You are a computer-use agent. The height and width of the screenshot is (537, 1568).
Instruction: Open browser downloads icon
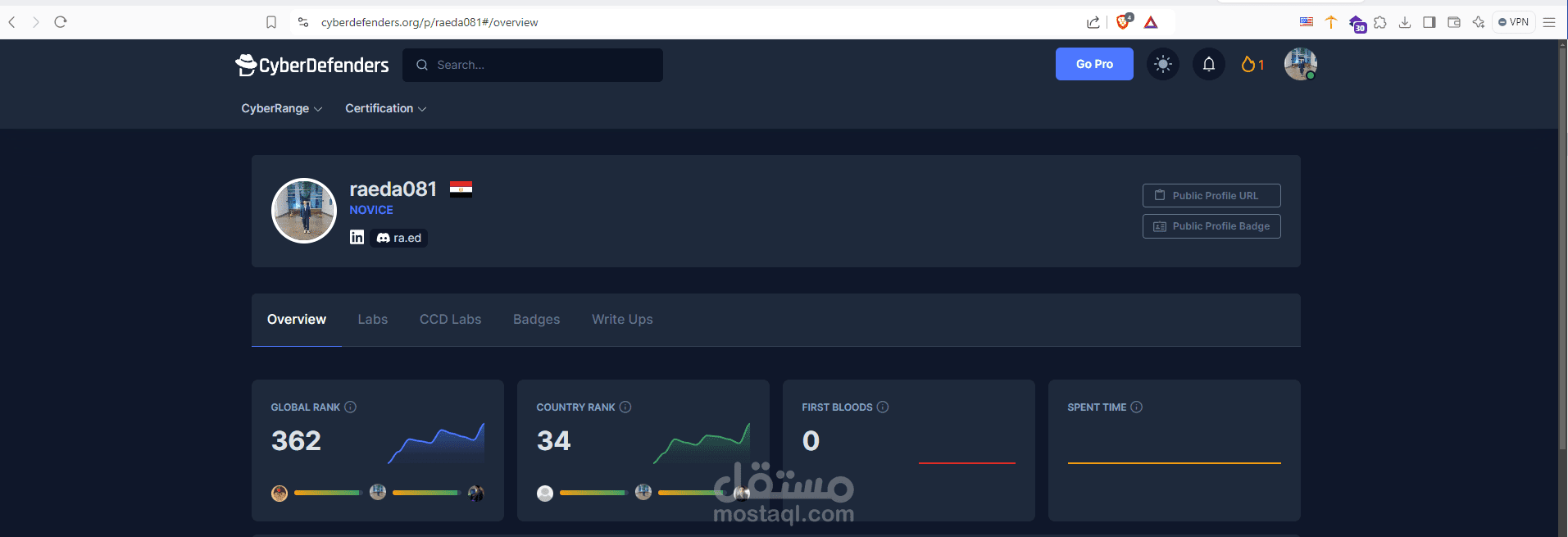[1405, 22]
